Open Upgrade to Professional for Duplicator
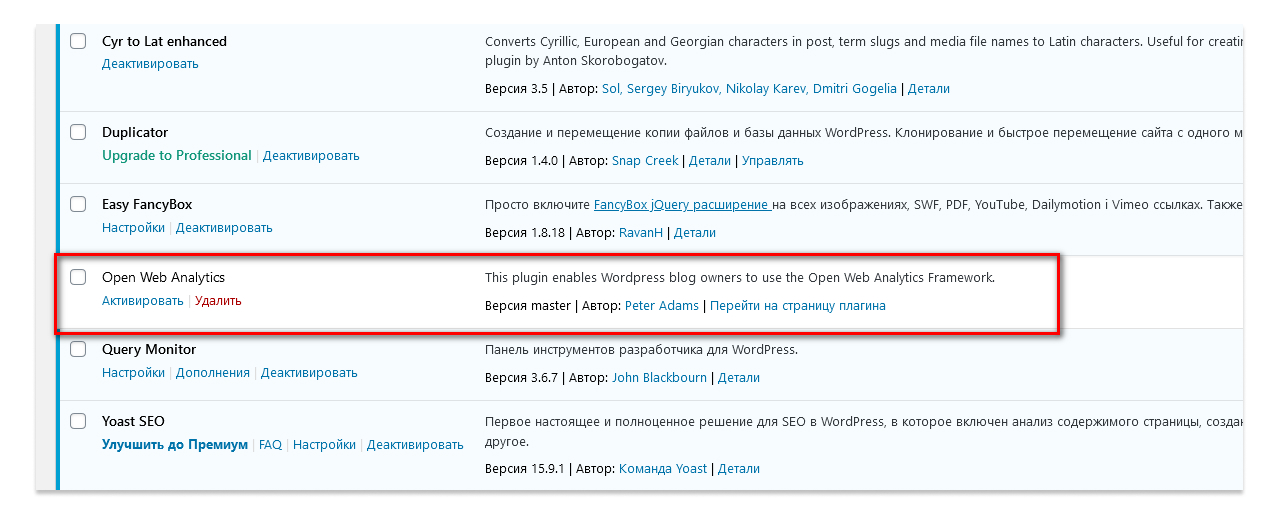 click(176, 156)
